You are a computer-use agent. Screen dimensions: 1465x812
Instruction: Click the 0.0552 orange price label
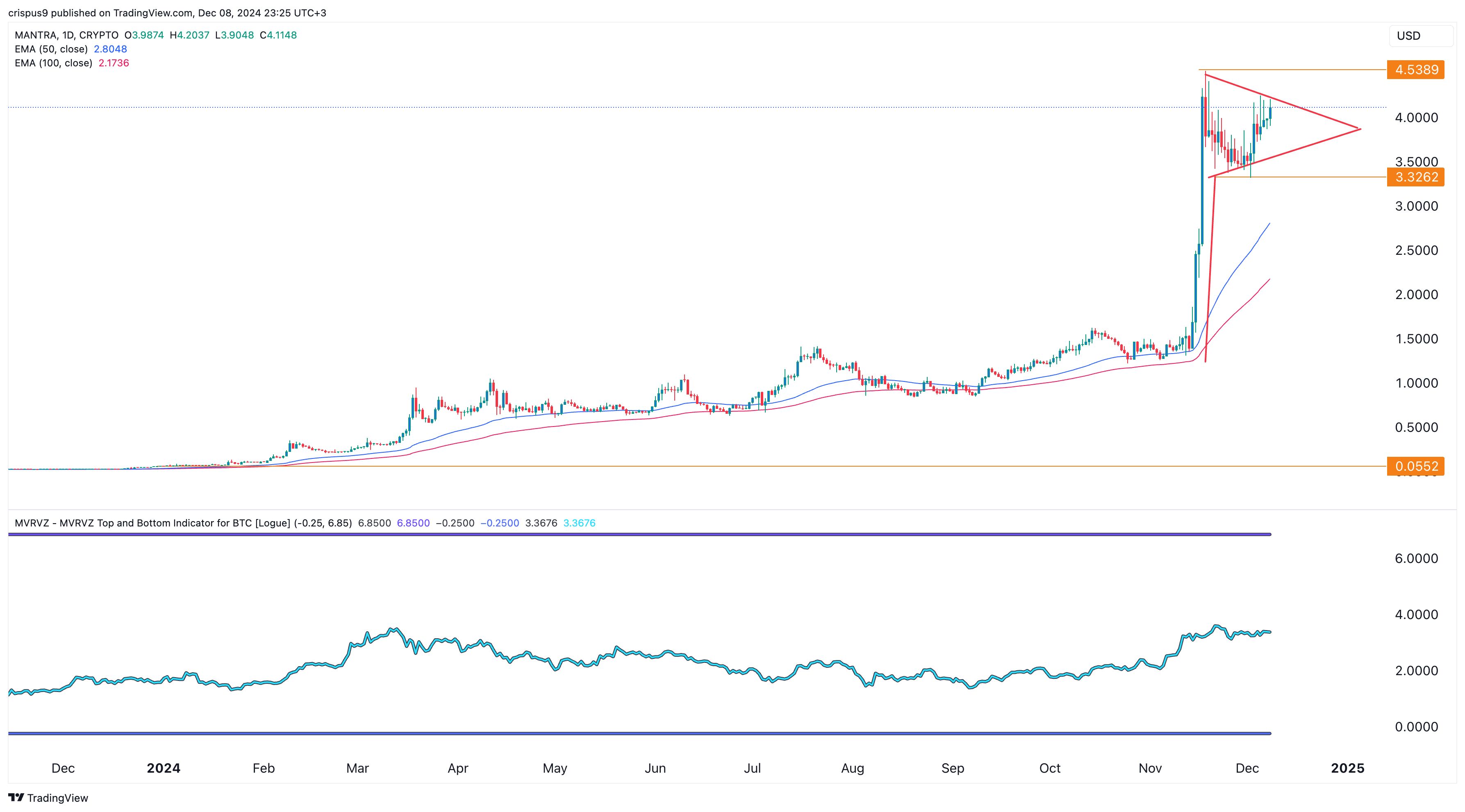(1416, 467)
